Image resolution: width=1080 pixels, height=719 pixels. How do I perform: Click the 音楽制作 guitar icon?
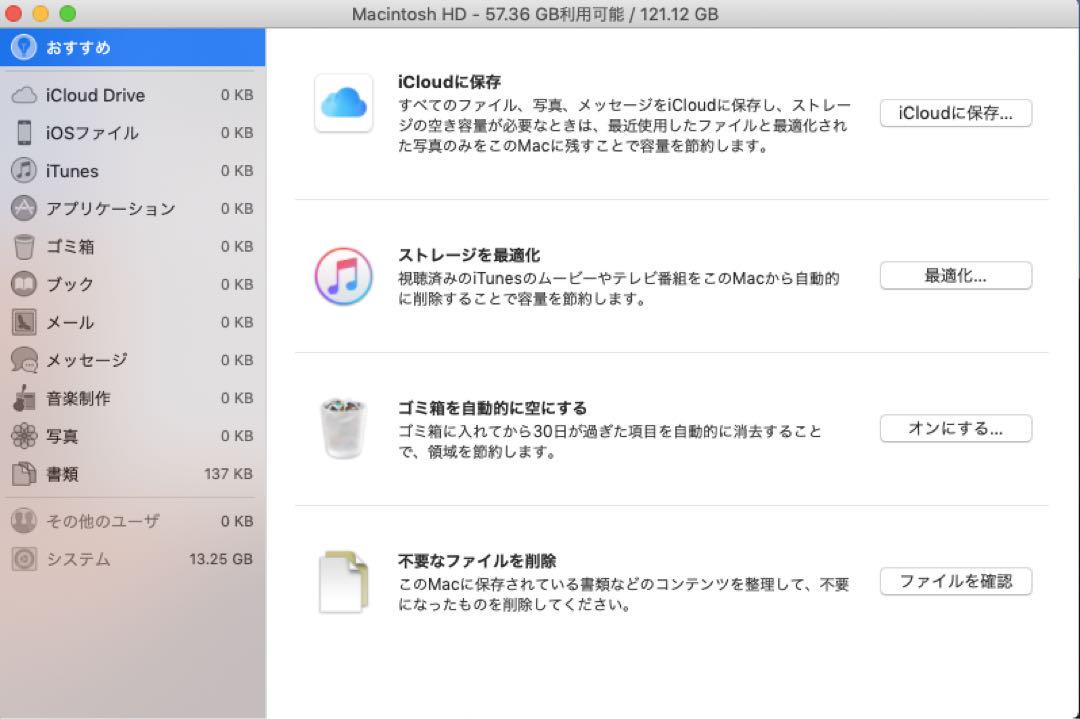click(x=24, y=398)
